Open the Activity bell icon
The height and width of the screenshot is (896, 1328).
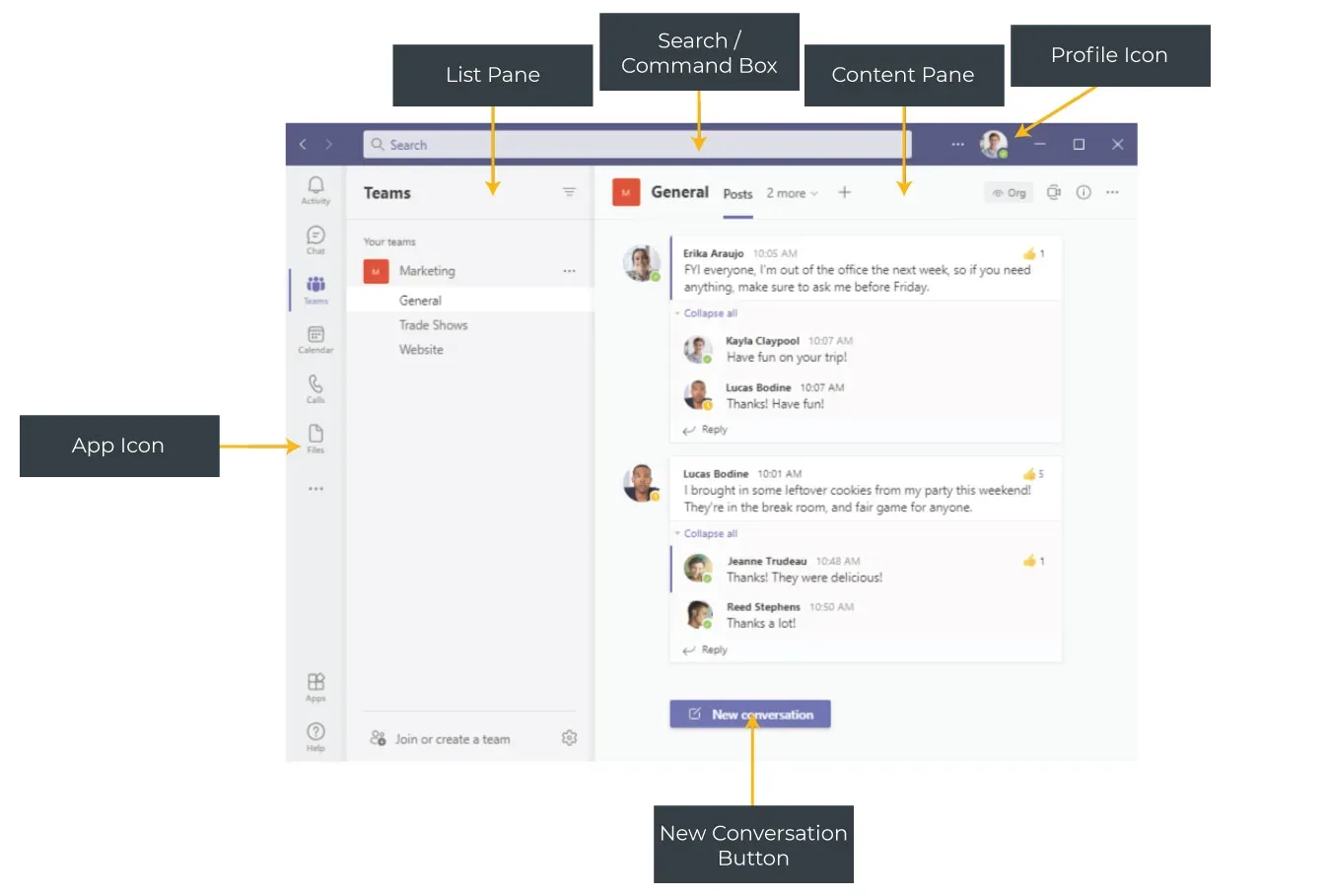pyautogui.click(x=315, y=187)
